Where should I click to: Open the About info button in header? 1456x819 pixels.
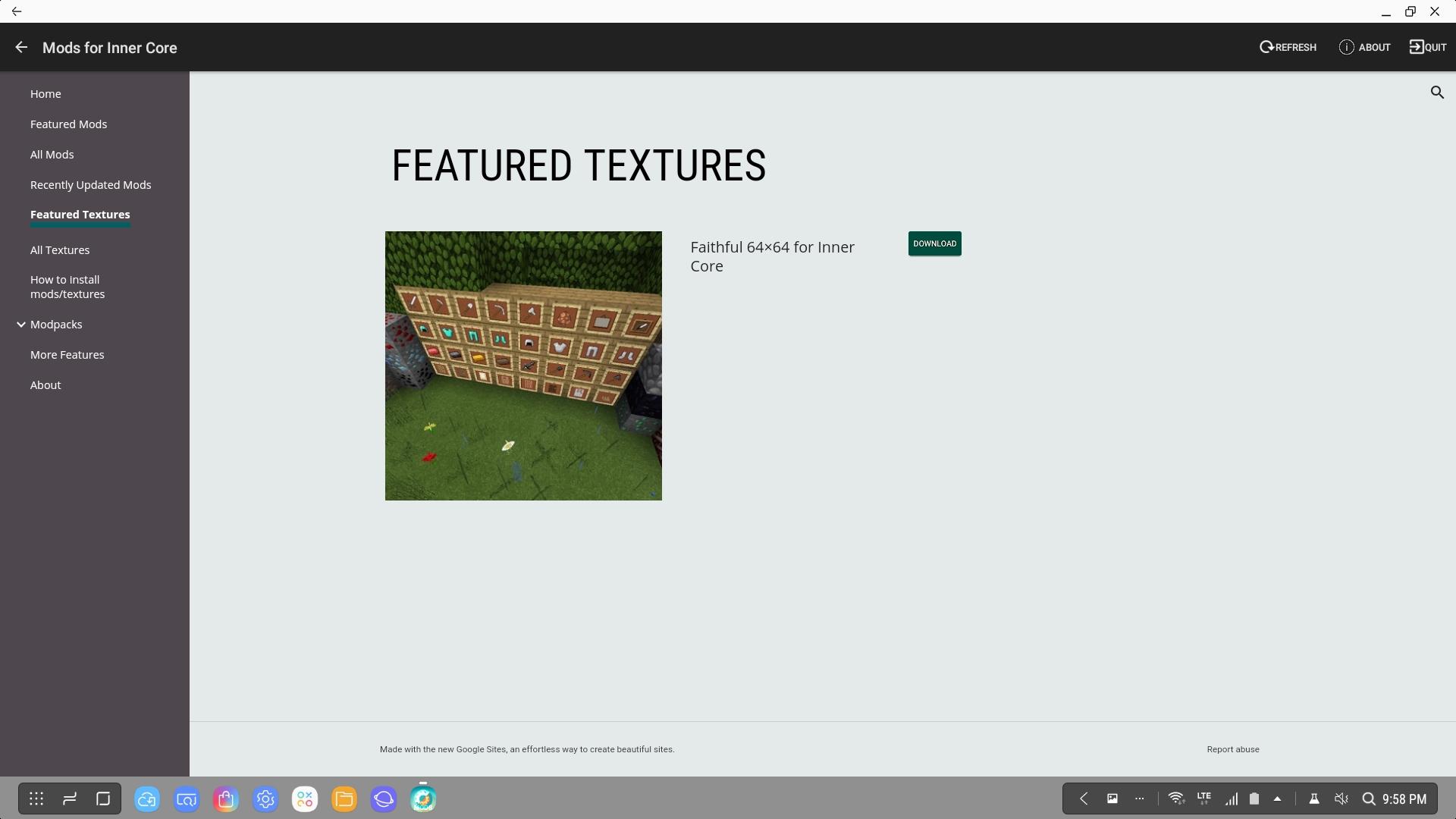point(1364,47)
